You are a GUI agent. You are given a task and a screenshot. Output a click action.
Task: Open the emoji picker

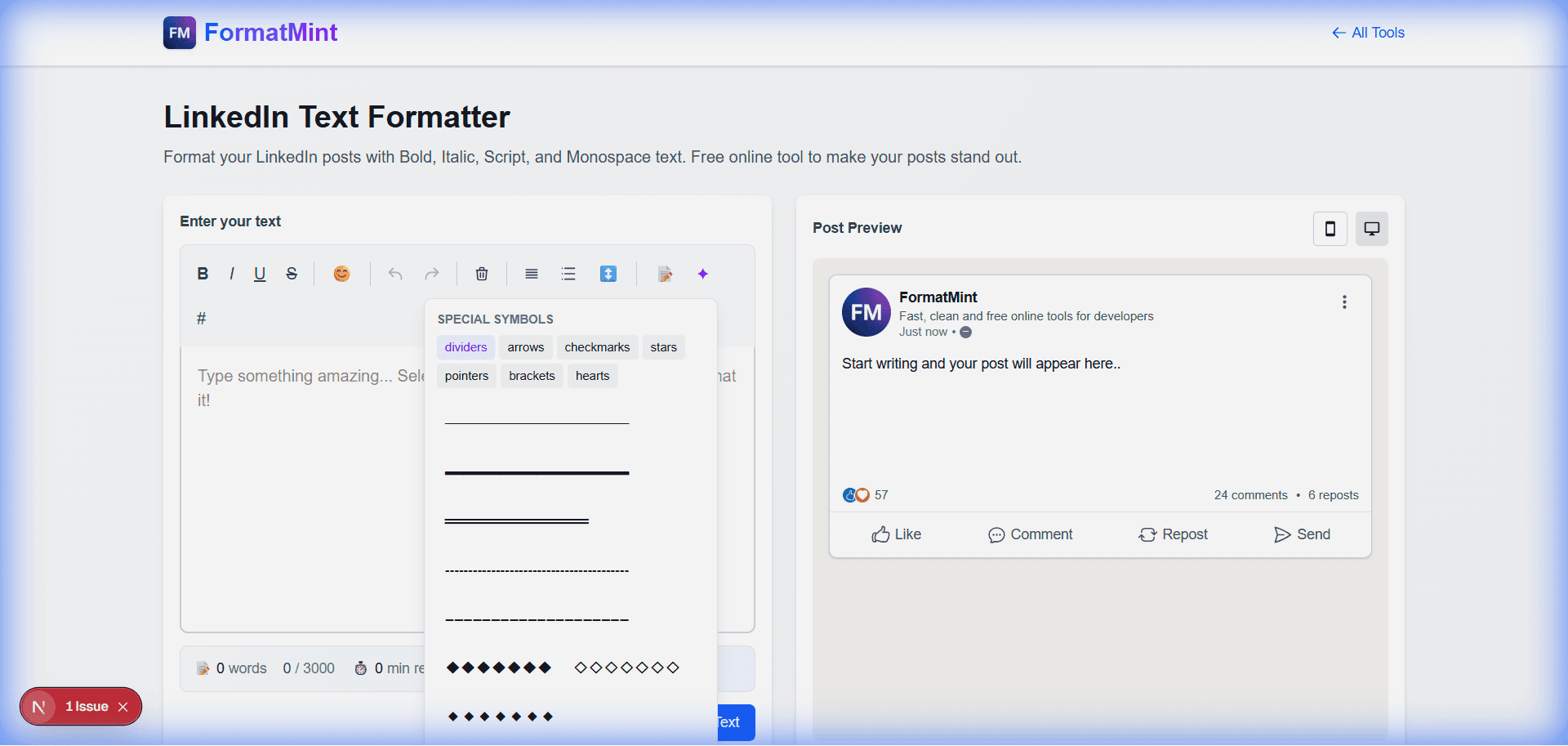pyautogui.click(x=341, y=274)
